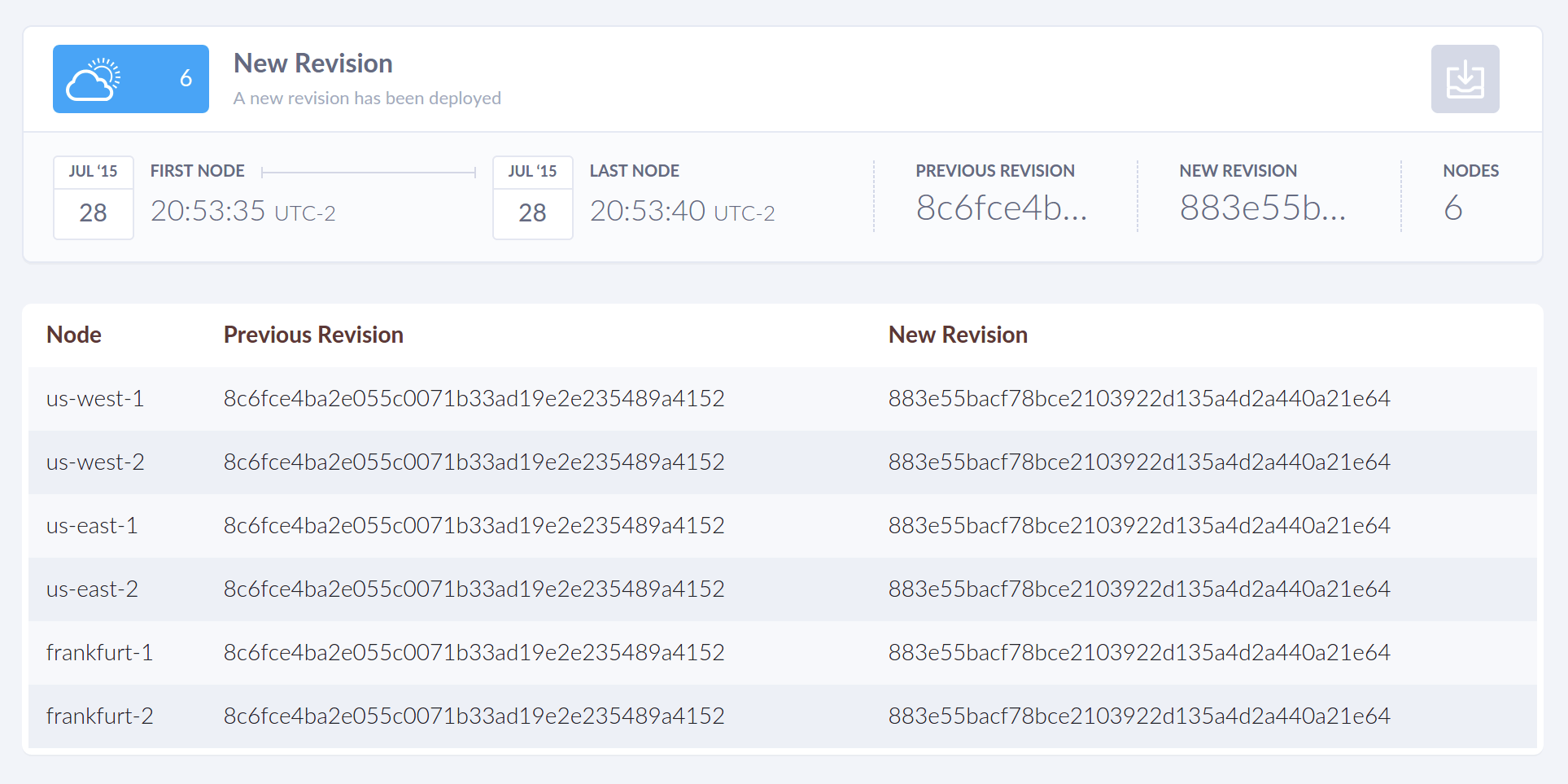
Task: Click new revision hash in frankfurt-2 row
Action: pos(1139,716)
